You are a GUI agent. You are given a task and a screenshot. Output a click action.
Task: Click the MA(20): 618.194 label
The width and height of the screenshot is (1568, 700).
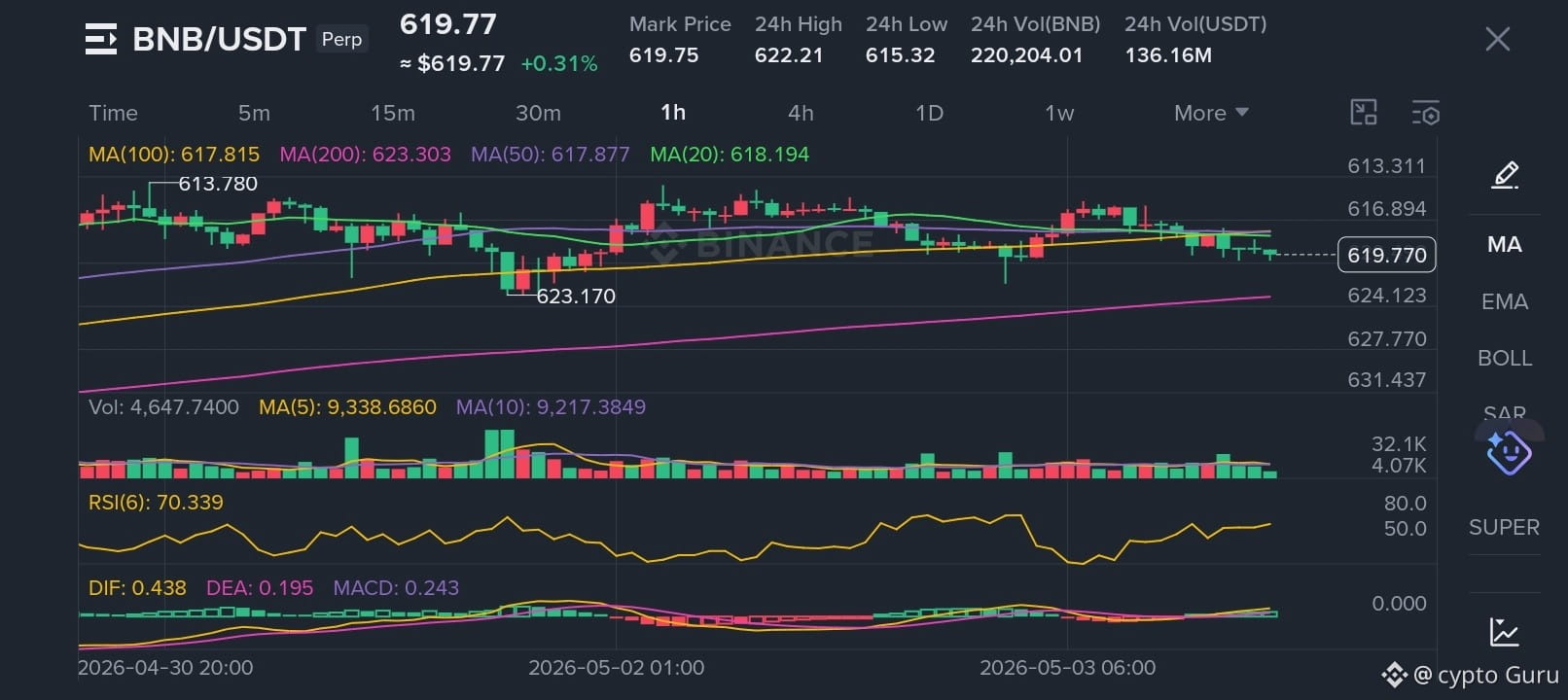pos(730,154)
